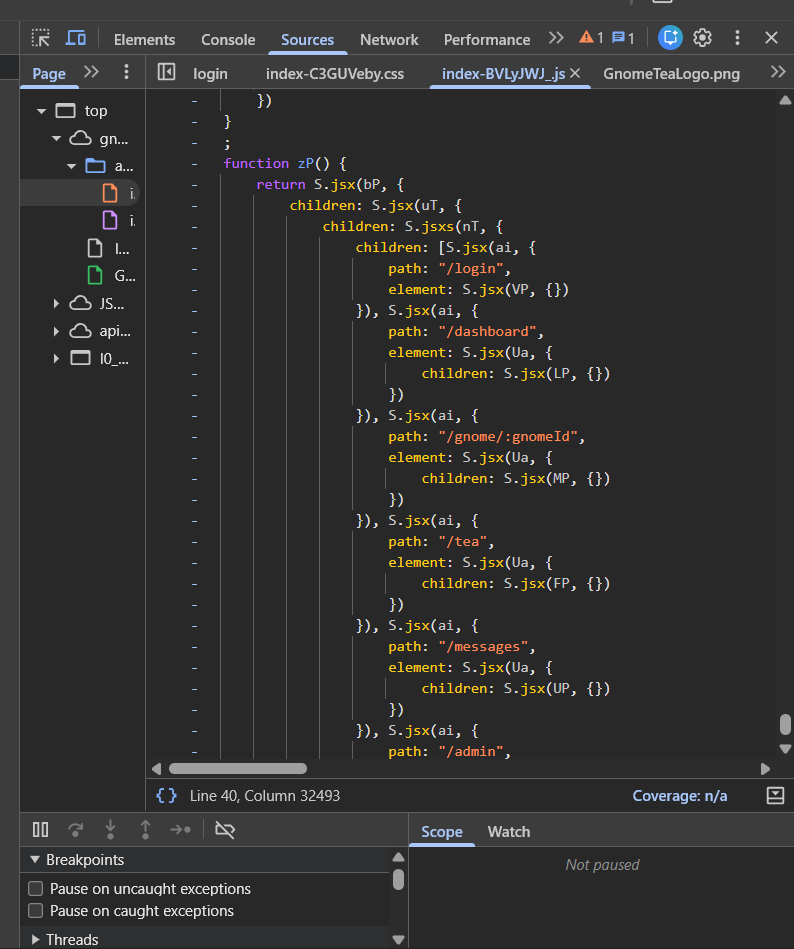Screen dimensions: 794x949
Task: Click debugger pane scroll down arrow
Action: pyautogui.click(x=398, y=940)
